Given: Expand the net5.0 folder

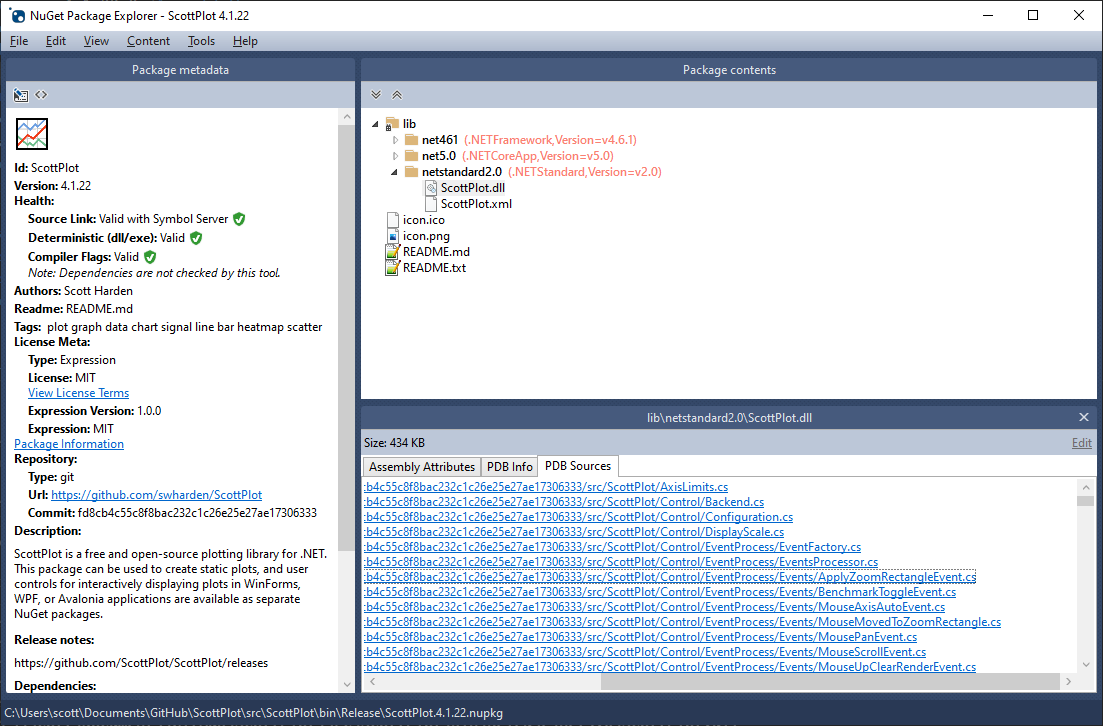Looking at the screenshot, I should [x=393, y=155].
